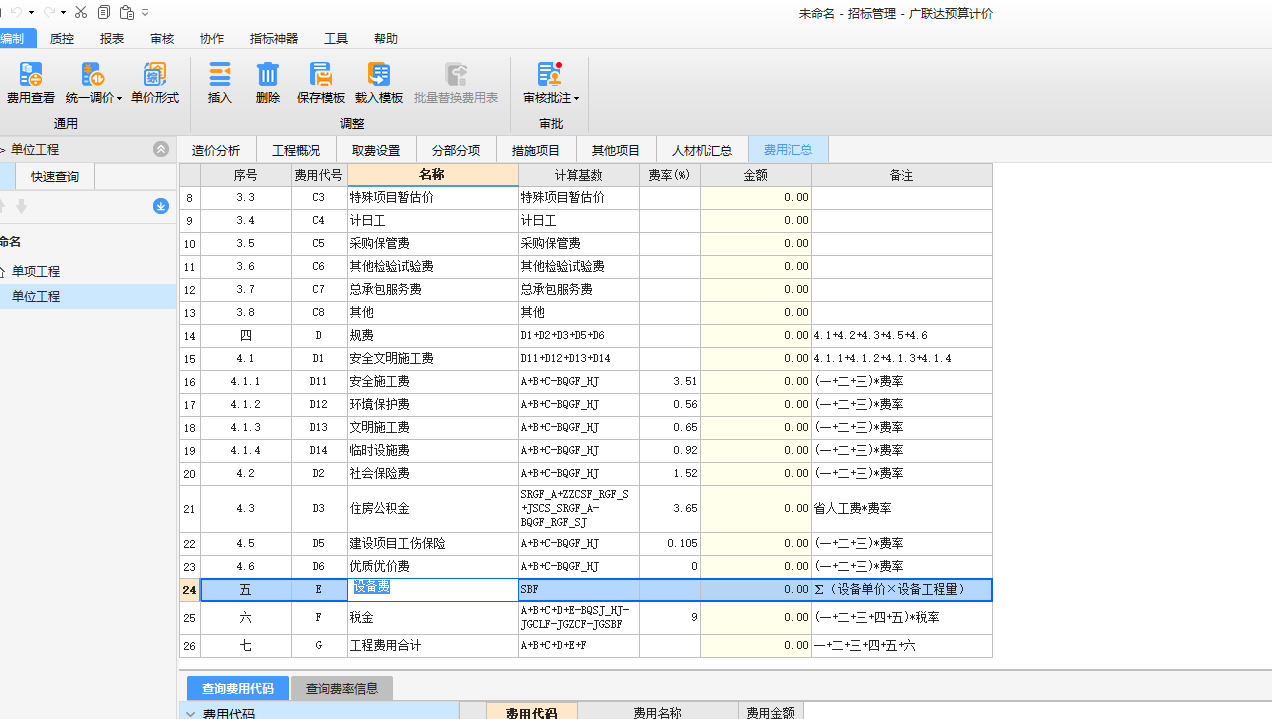Open the 审核 ribbon tab

point(162,38)
